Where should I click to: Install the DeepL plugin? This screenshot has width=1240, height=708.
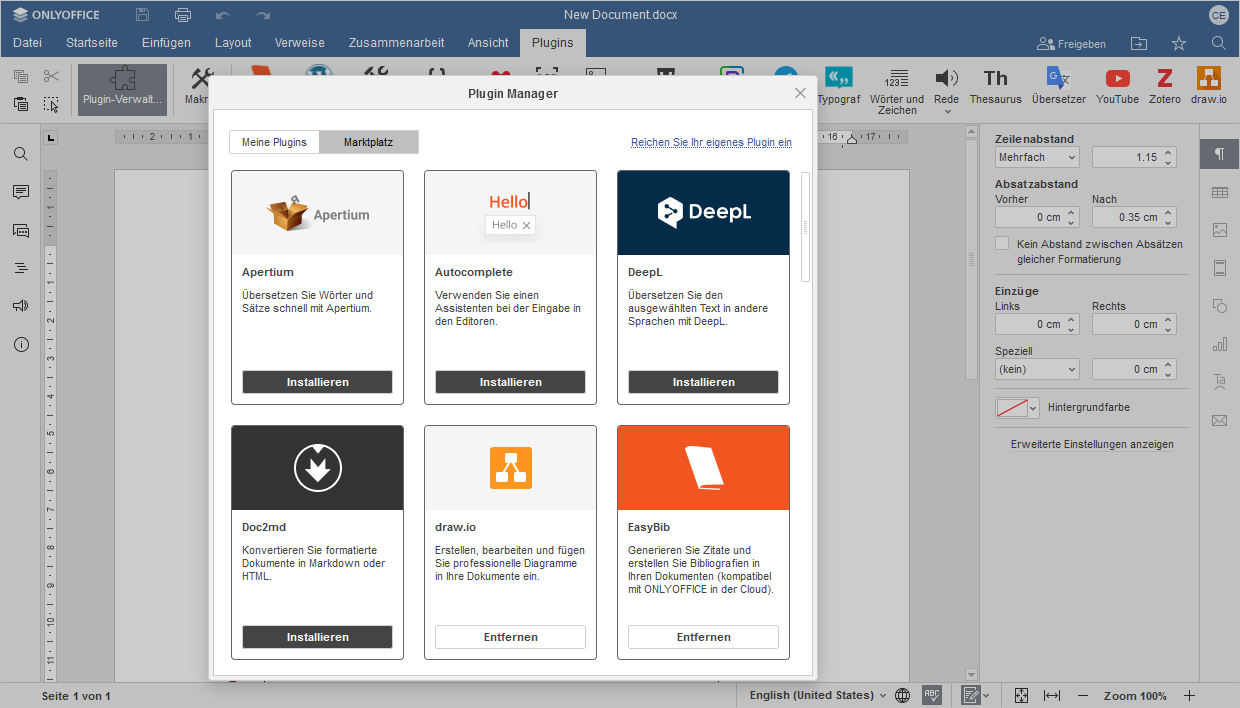click(x=703, y=382)
